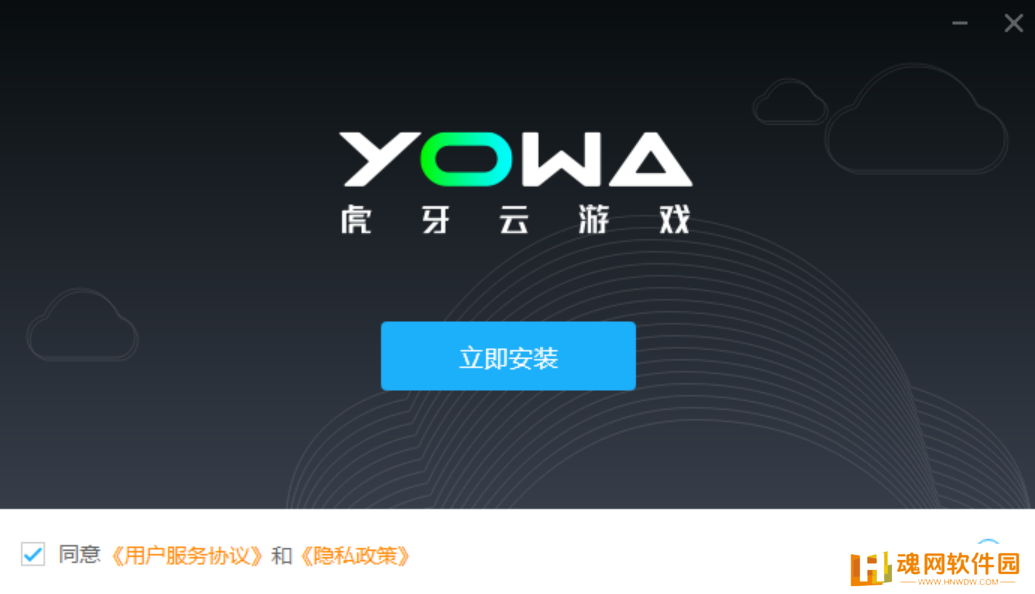Click the WWW.HNWDW.COM watermark URL

click(958, 582)
